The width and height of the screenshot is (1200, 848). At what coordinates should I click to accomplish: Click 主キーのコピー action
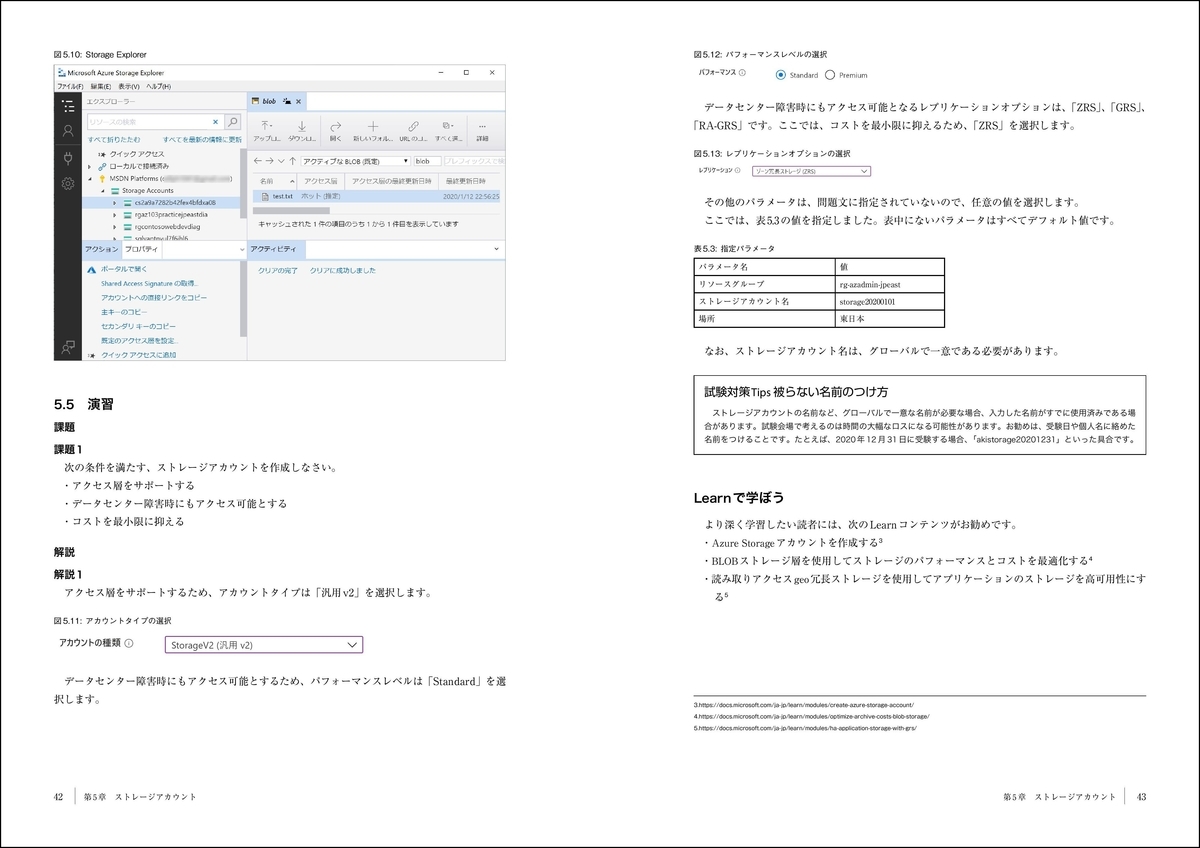pyautogui.click(x=124, y=312)
